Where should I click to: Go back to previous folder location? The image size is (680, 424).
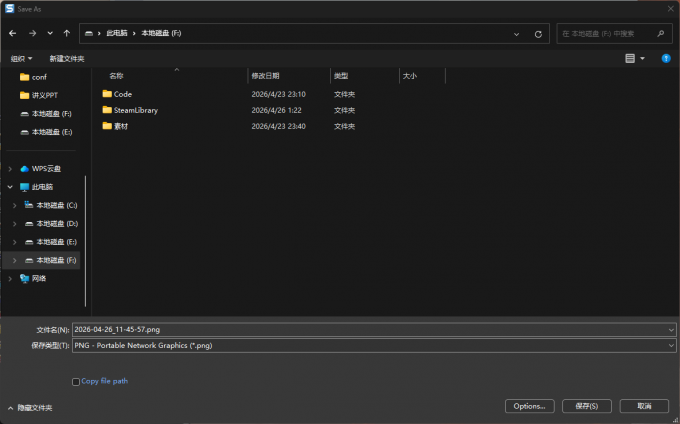coord(13,33)
